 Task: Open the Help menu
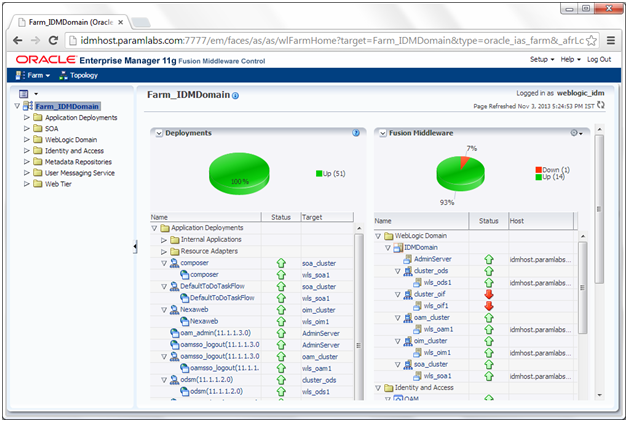(570, 59)
